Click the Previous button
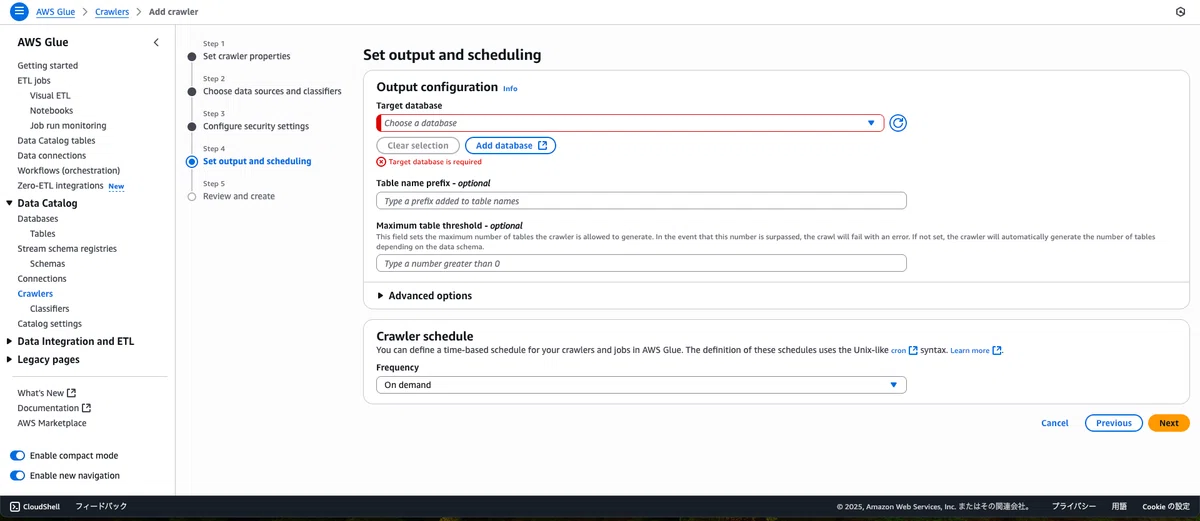The image size is (1200, 521). 1113,423
